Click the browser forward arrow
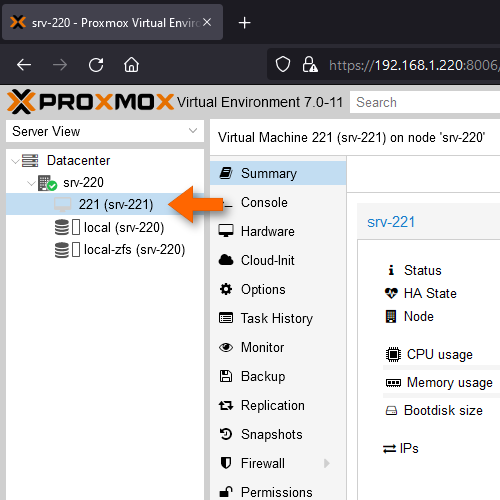The image size is (500, 500). pos(60,65)
